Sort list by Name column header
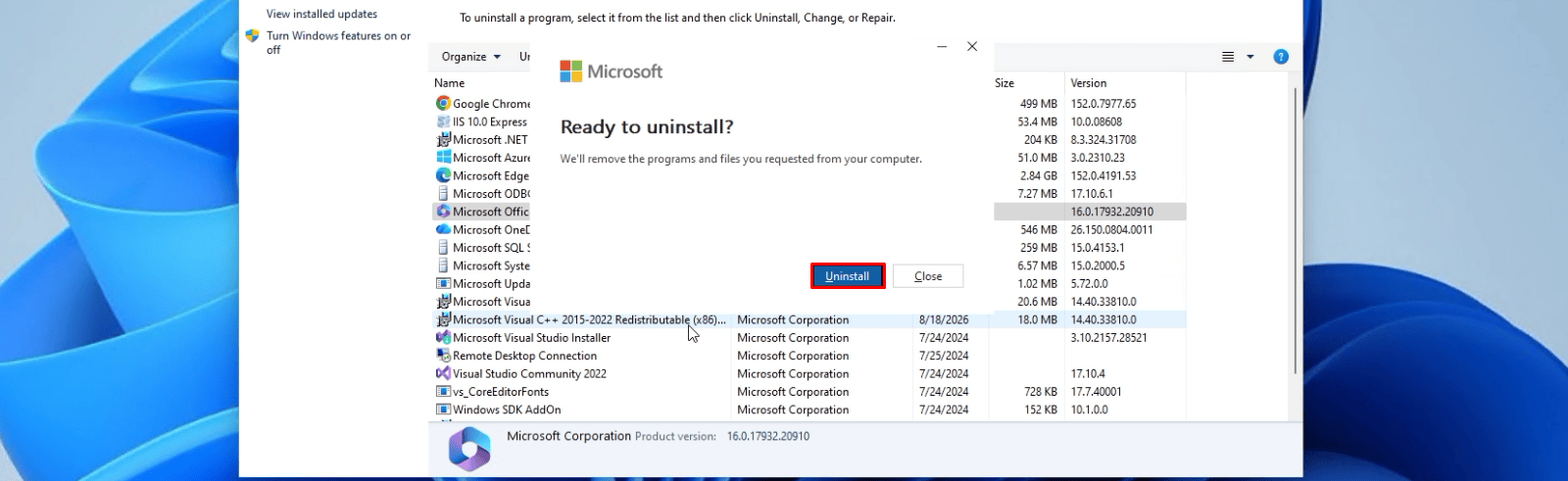Image resolution: width=1568 pixels, height=481 pixels. click(450, 83)
